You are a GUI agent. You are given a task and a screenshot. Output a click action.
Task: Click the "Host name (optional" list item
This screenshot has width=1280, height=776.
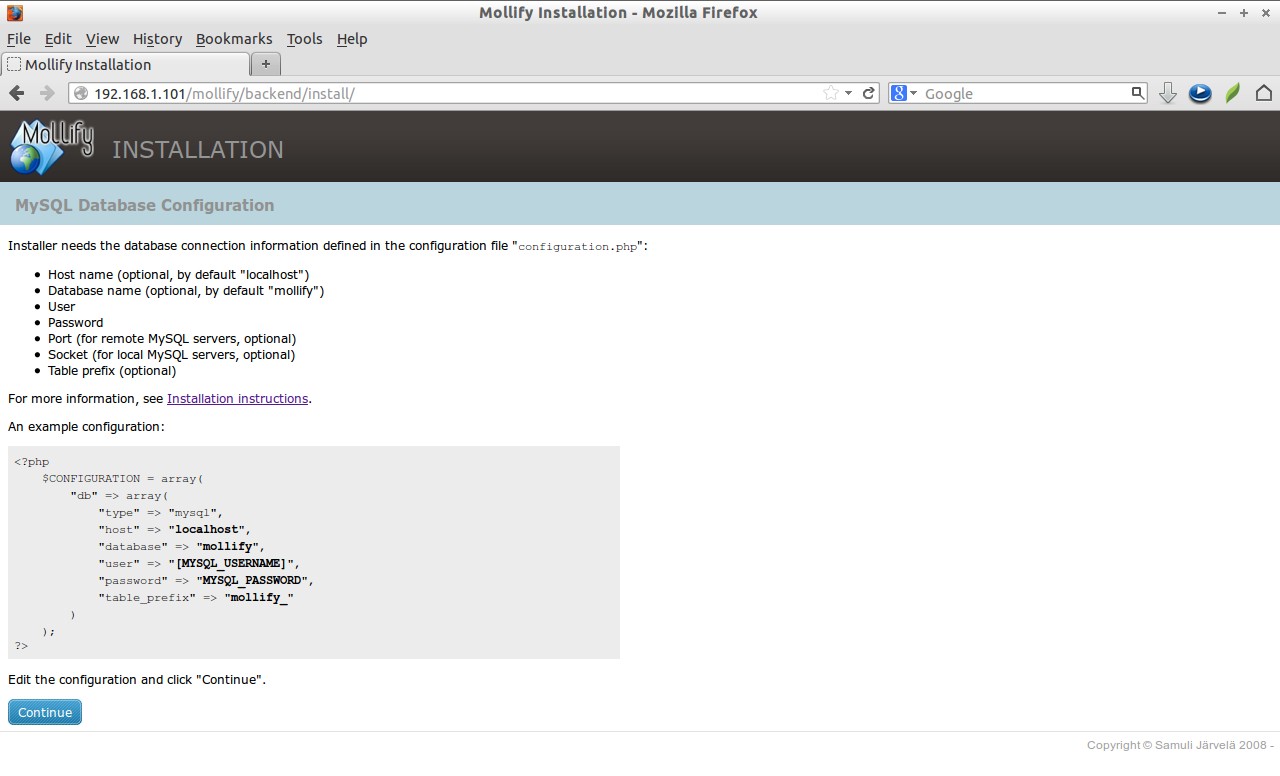[179, 274]
